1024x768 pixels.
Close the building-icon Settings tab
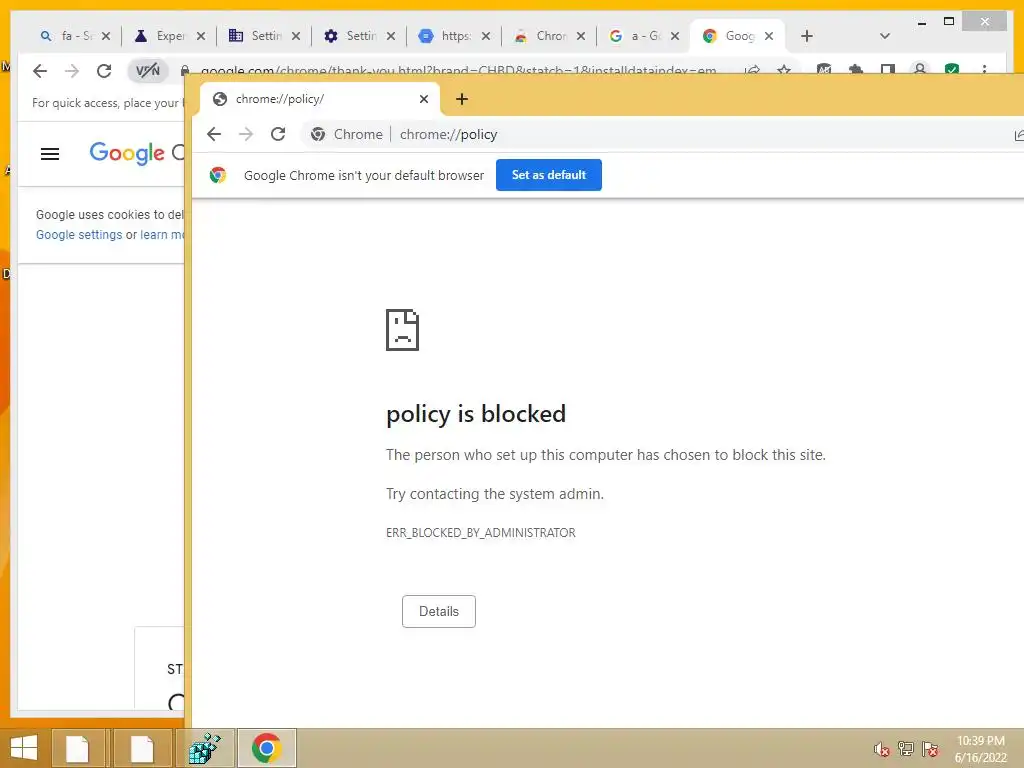(296, 36)
